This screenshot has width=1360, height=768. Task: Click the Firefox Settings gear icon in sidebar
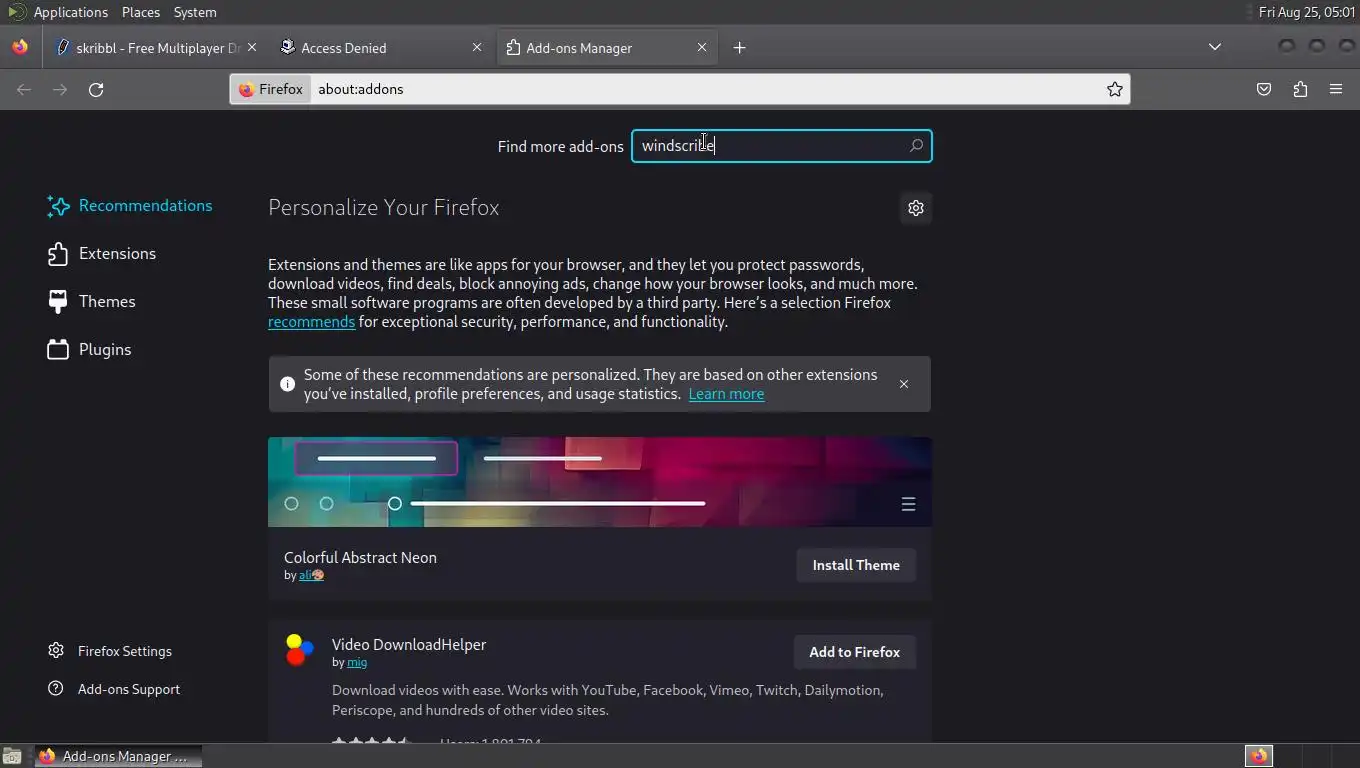click(x=56, y=651)
